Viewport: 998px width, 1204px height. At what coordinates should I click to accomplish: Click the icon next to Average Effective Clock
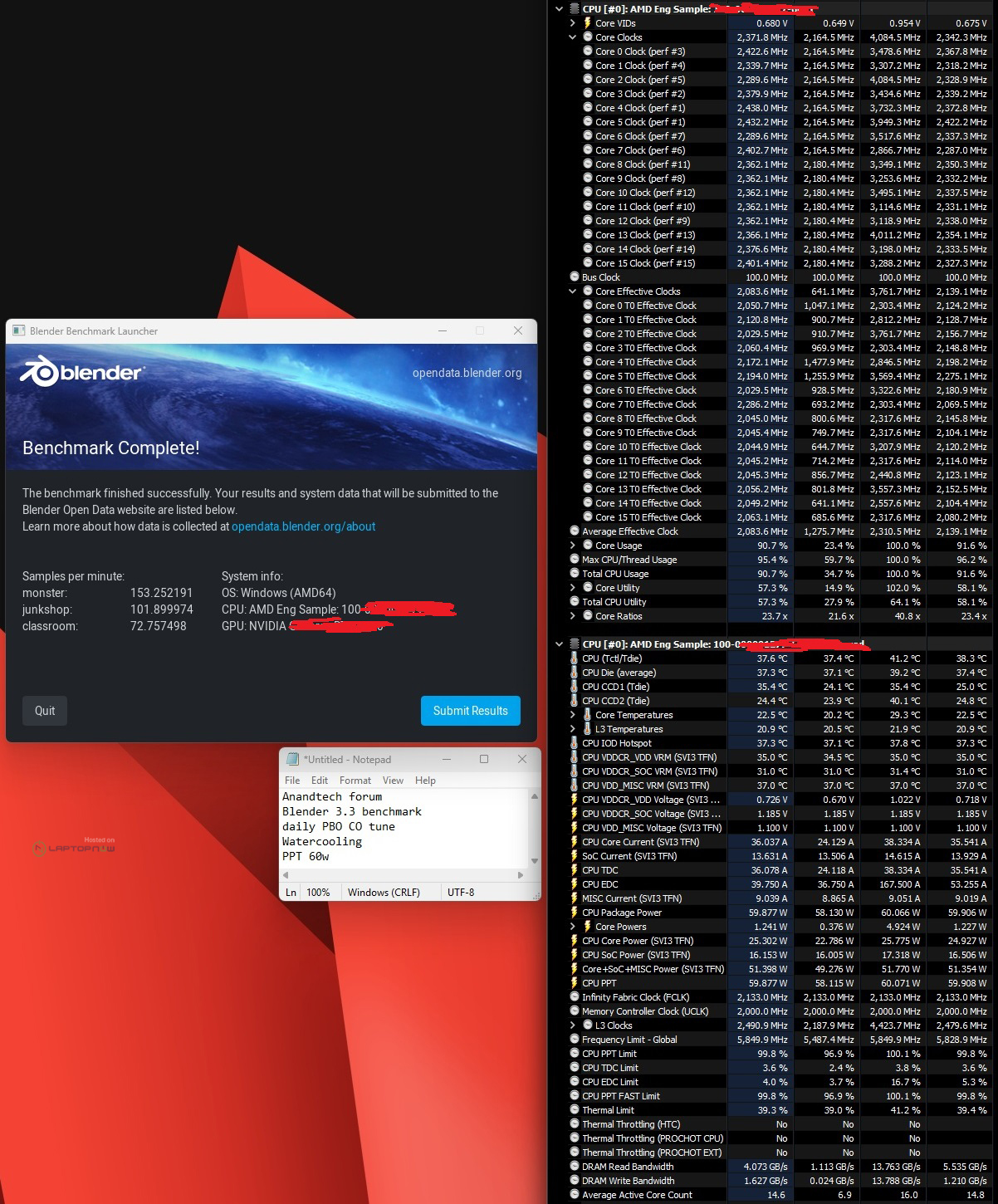(574, 531)
